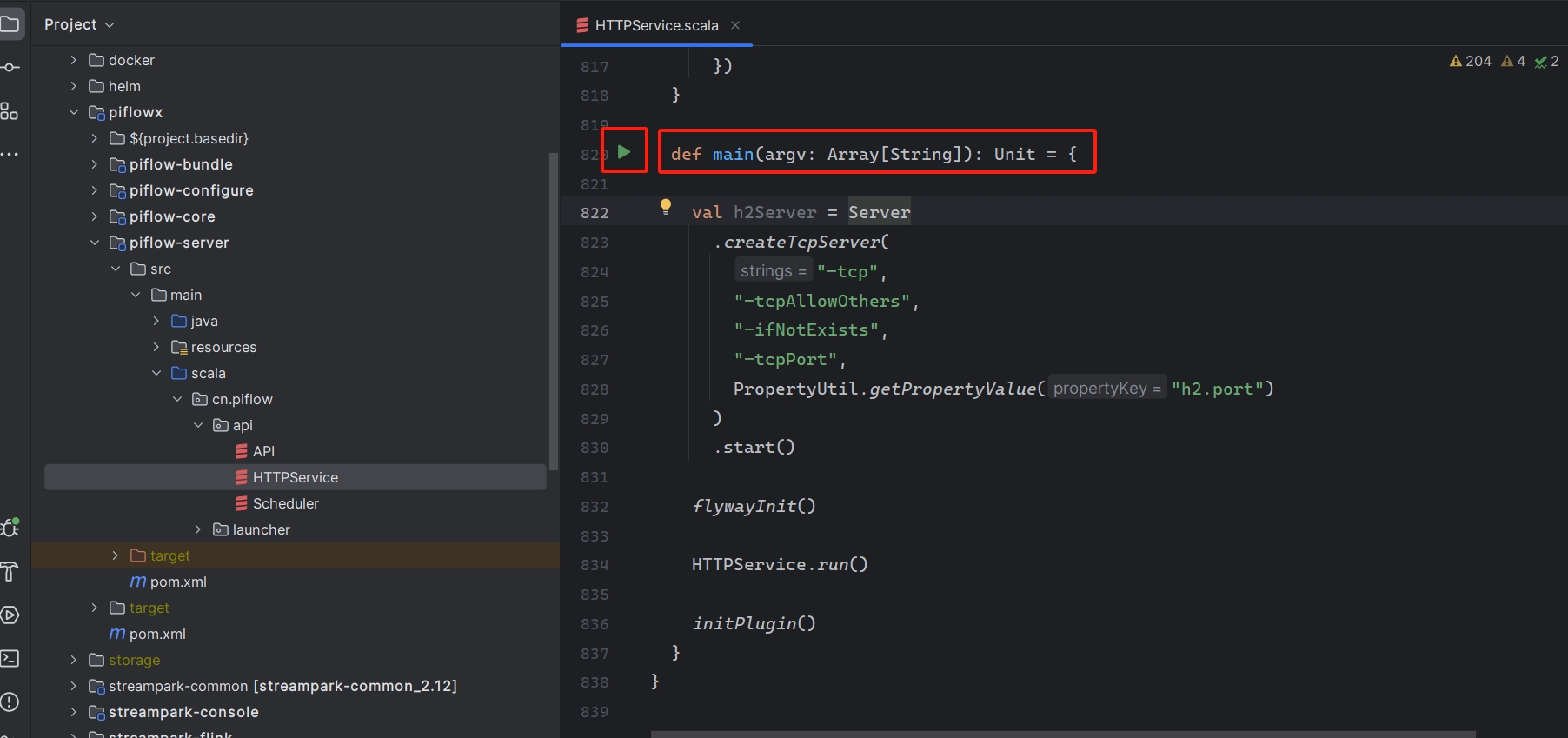Collapse the scala folder
Screen dimensions: 1568x738
click(156, 373)
